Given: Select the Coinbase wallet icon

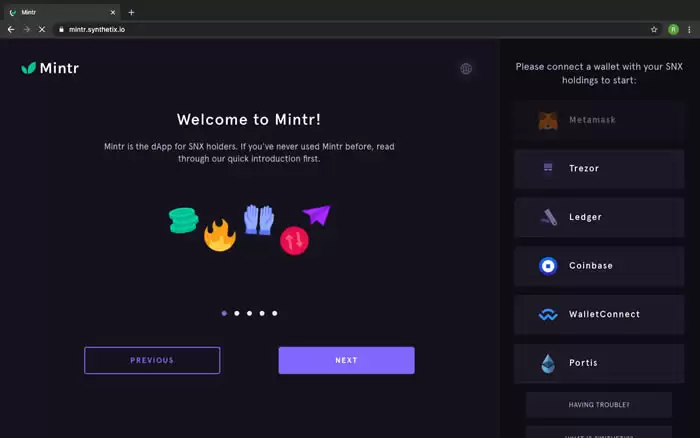Looking at the screenshot, I should tap(548, 266).
